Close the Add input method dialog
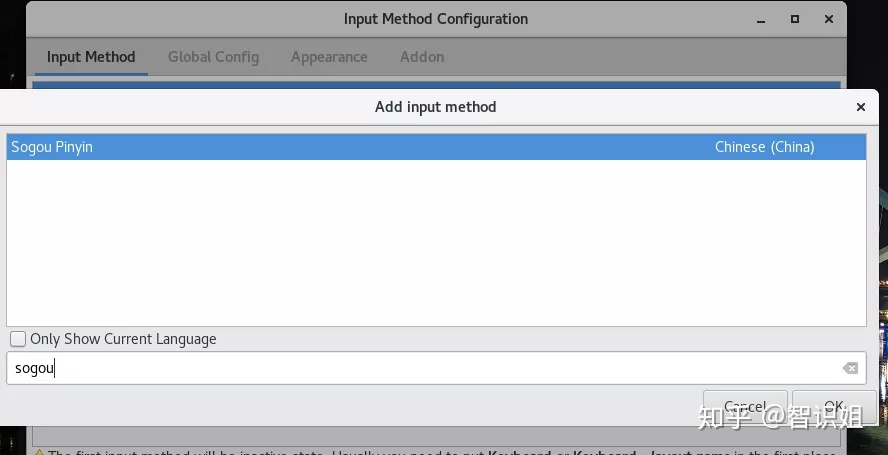This screenshot has height=455, width=888. pyautogui.click(x=861, y=107)
